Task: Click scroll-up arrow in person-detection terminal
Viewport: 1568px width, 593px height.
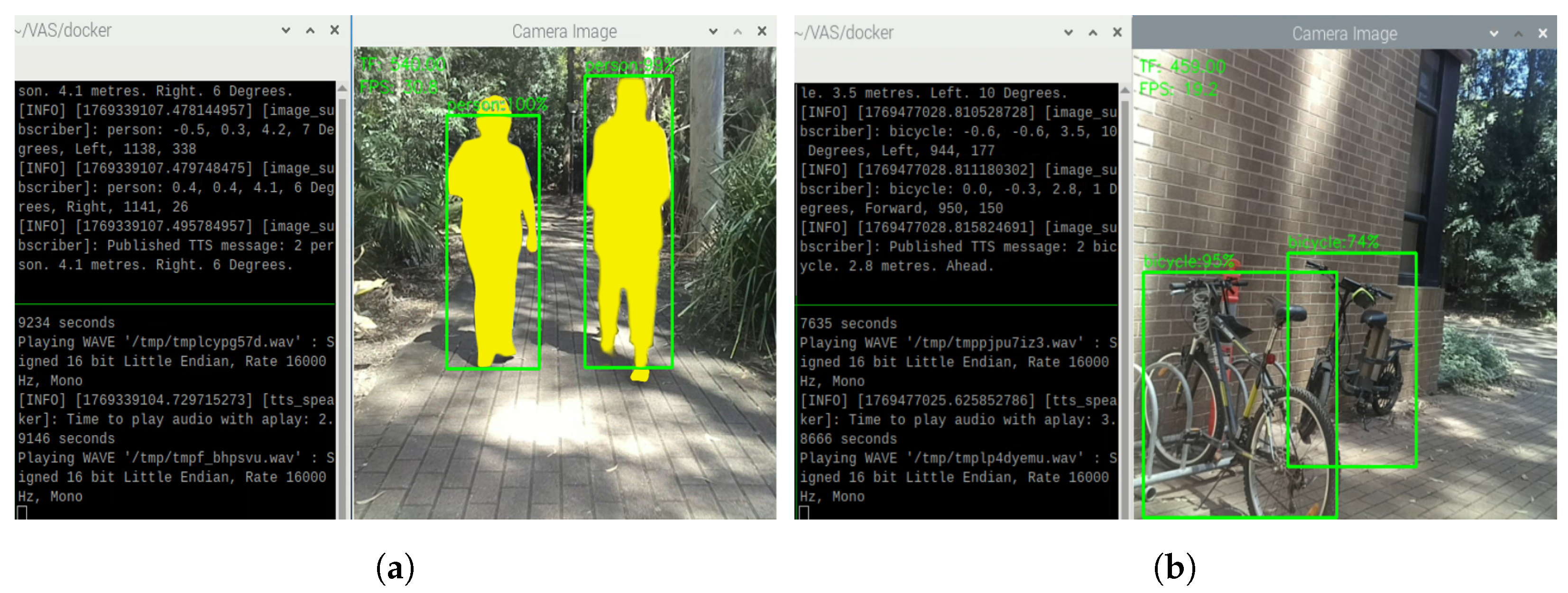Action: (342, 88)
